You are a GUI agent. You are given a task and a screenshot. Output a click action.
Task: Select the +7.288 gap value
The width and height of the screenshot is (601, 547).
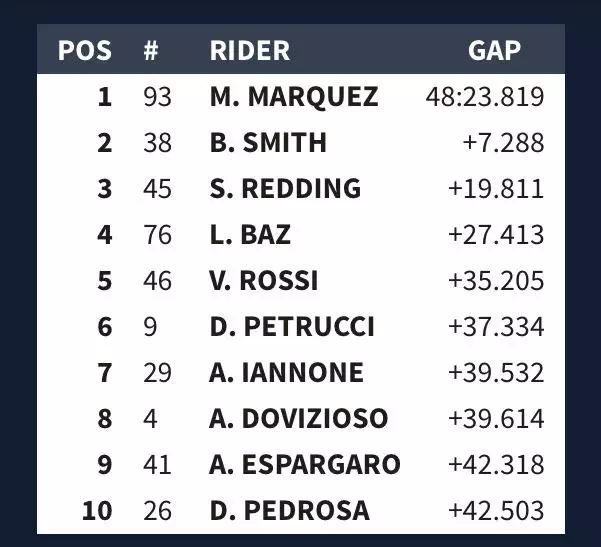503,143
